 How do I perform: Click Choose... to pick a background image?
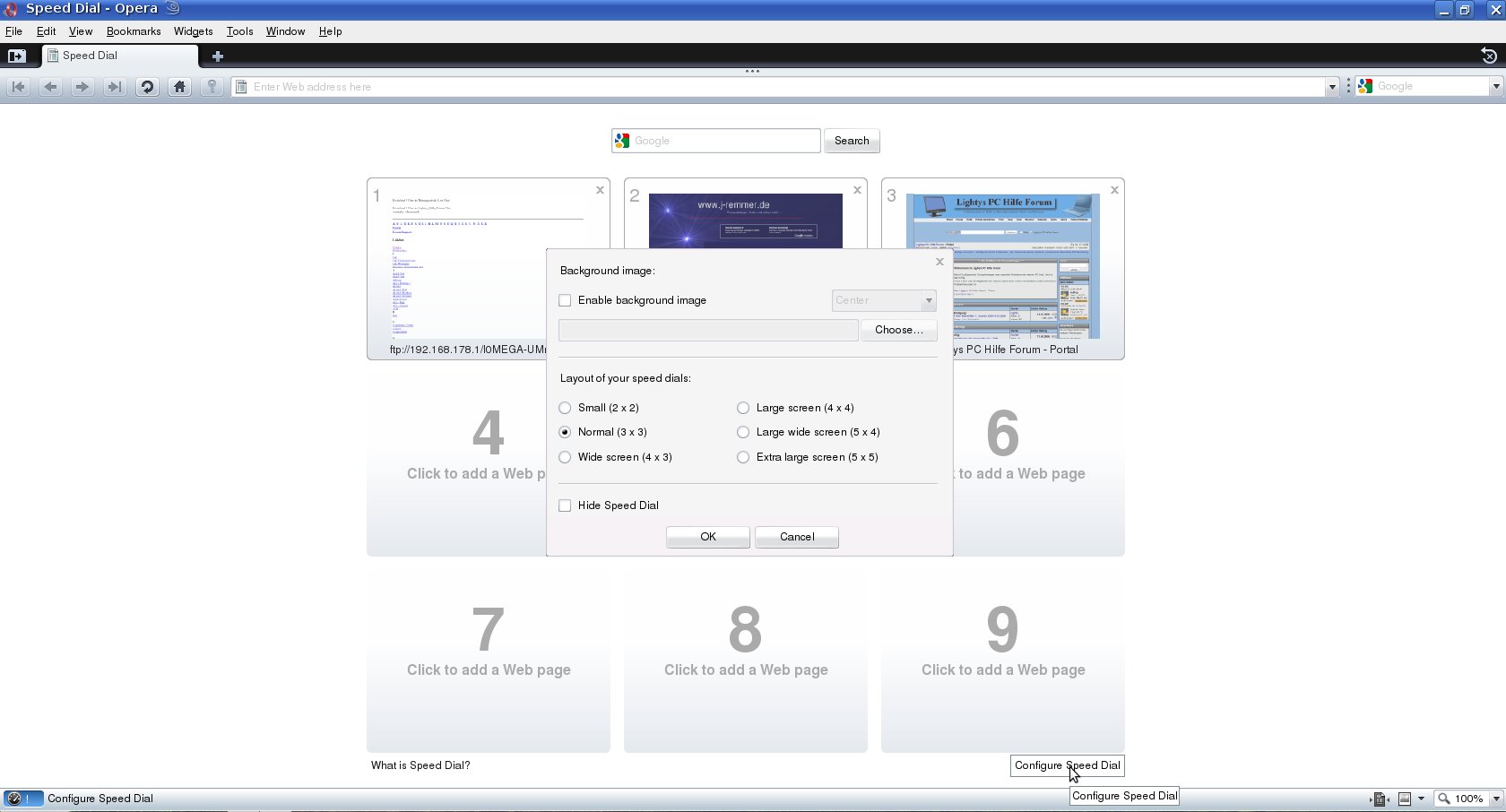tap(899, 330)
